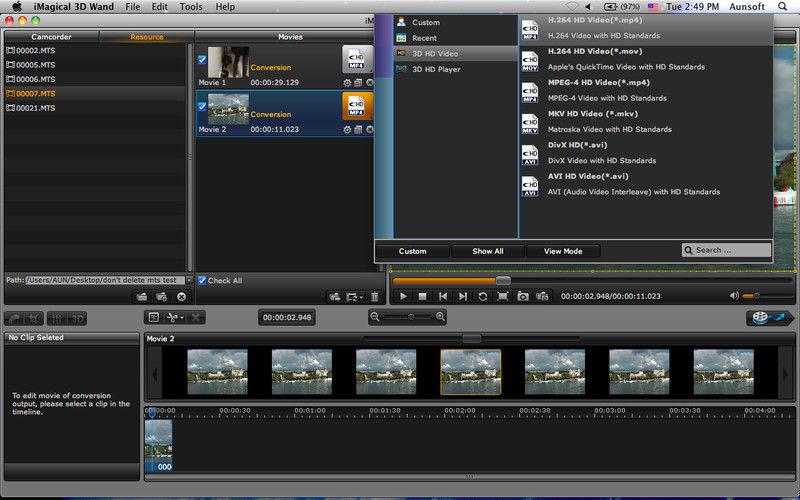Select the 00021.MTS file
This screenshot has height=500, width=800.
pos(95,108)
